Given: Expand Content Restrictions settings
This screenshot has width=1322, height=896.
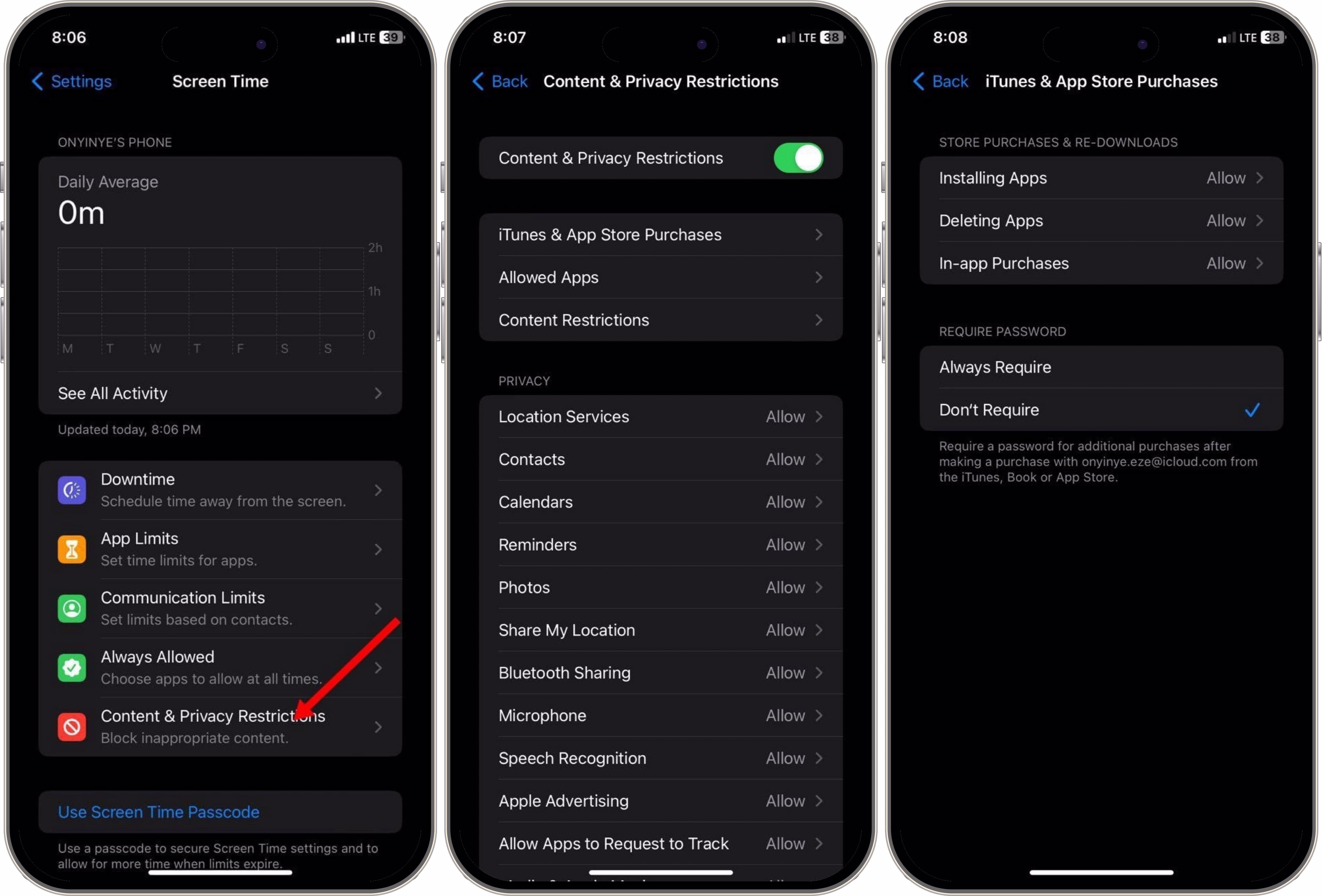Looking at the screenshot, I should pos(660,319).
